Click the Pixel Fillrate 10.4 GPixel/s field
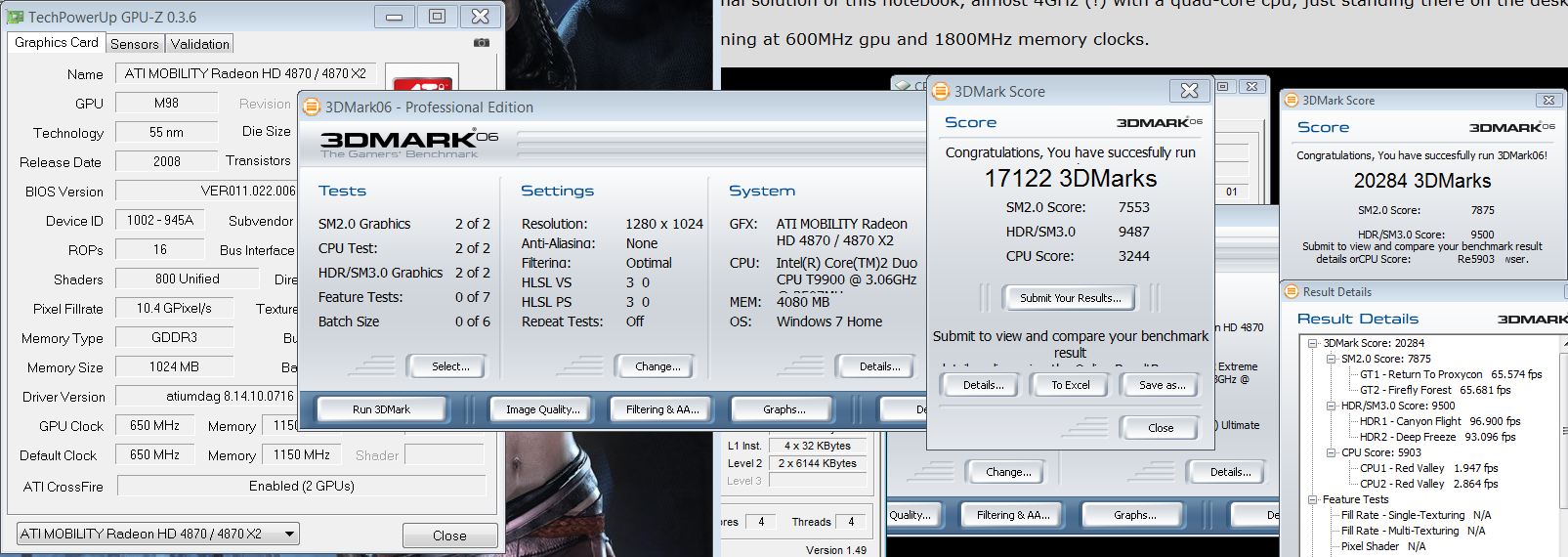This screenshot has height=557, width=1568. pos(174,308)
